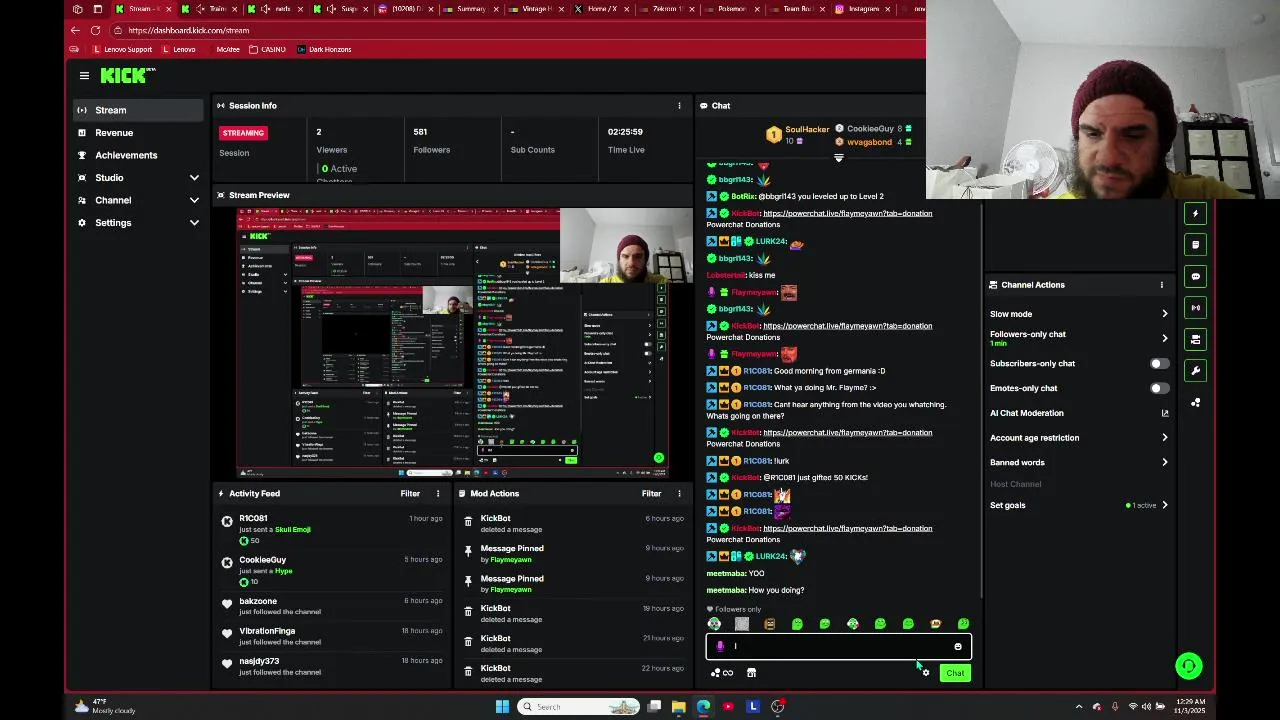Open Account age restriction chevron
The width and height of the screenshot is (1280, 720).
1164,438
